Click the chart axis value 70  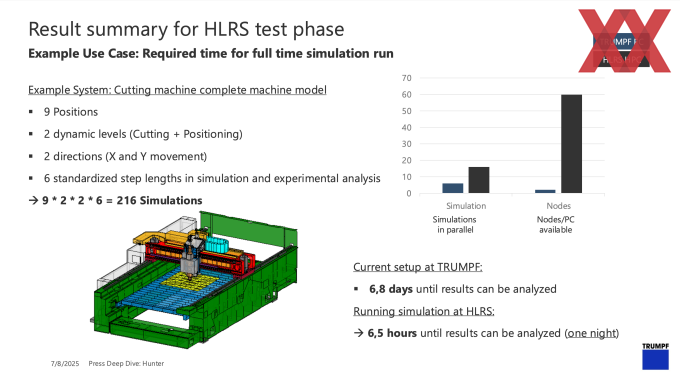point(406,78)
